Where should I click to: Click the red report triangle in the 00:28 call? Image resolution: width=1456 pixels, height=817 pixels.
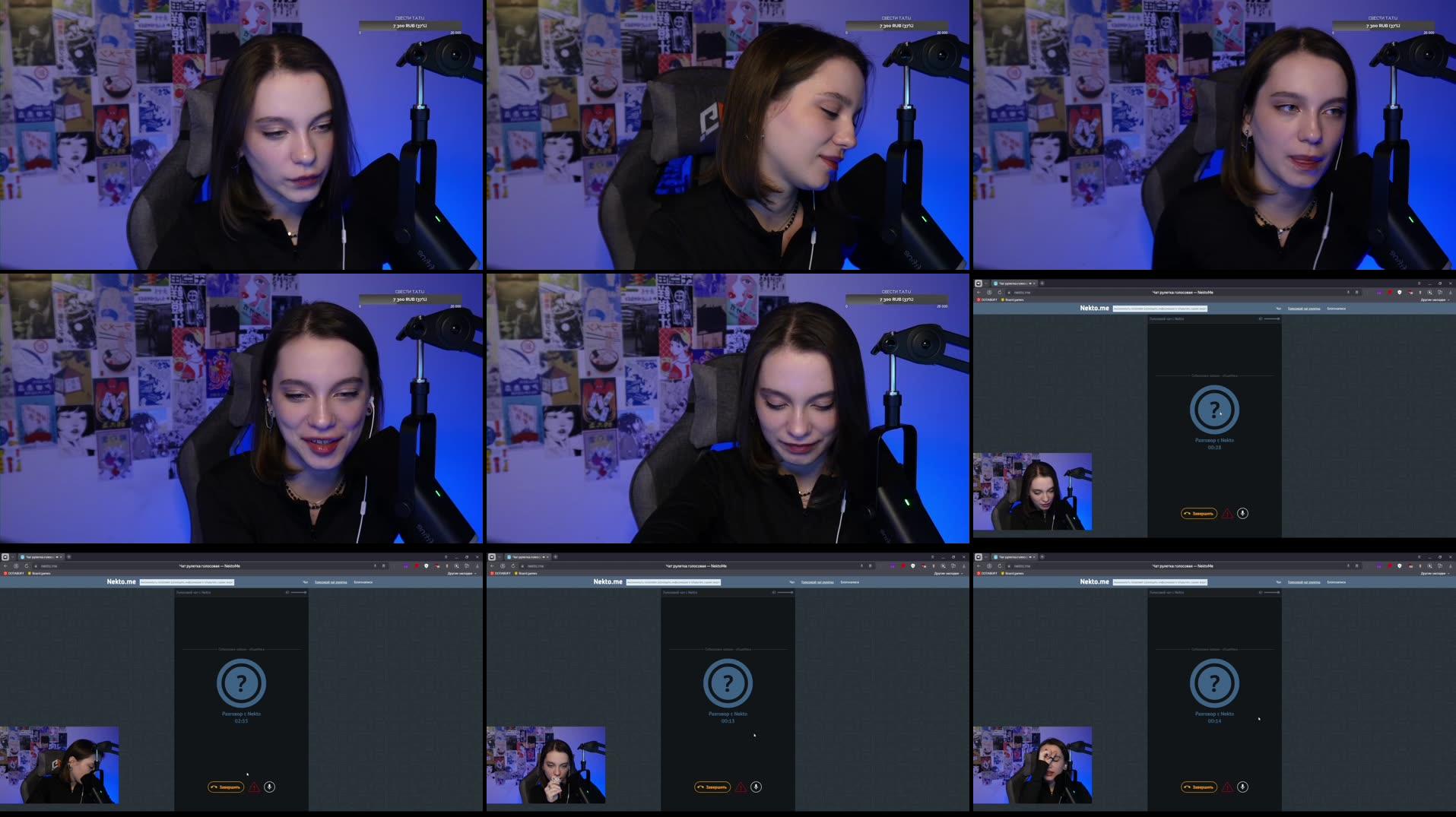coord(1227,514)
